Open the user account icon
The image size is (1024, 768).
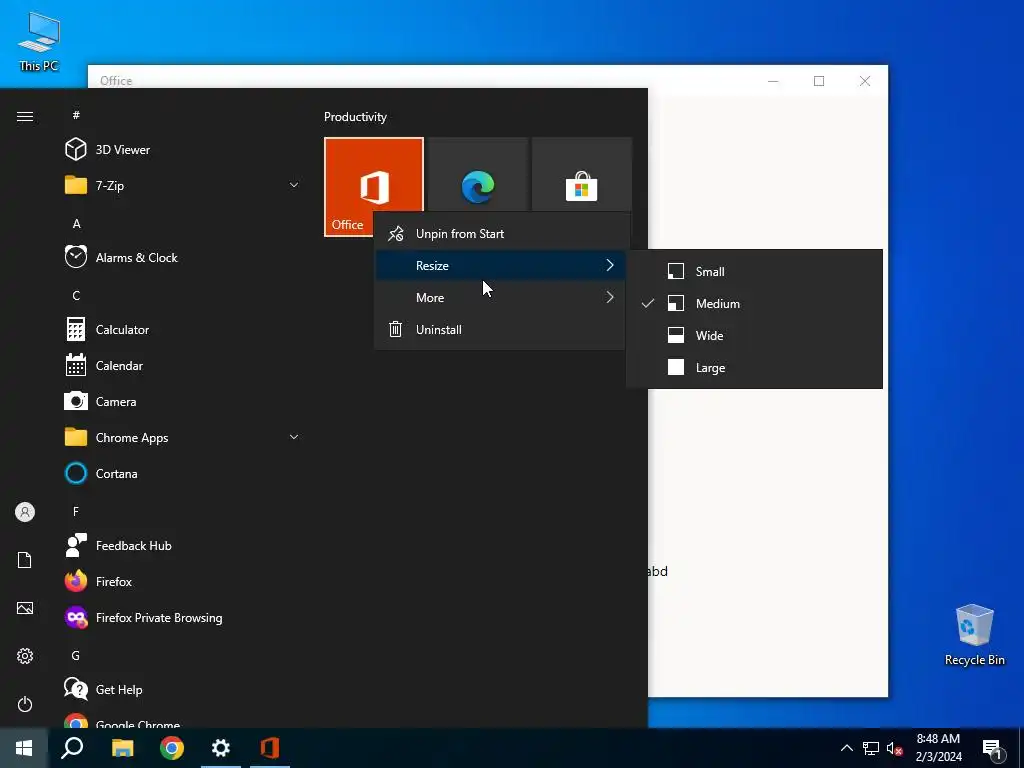coord(25,512)
